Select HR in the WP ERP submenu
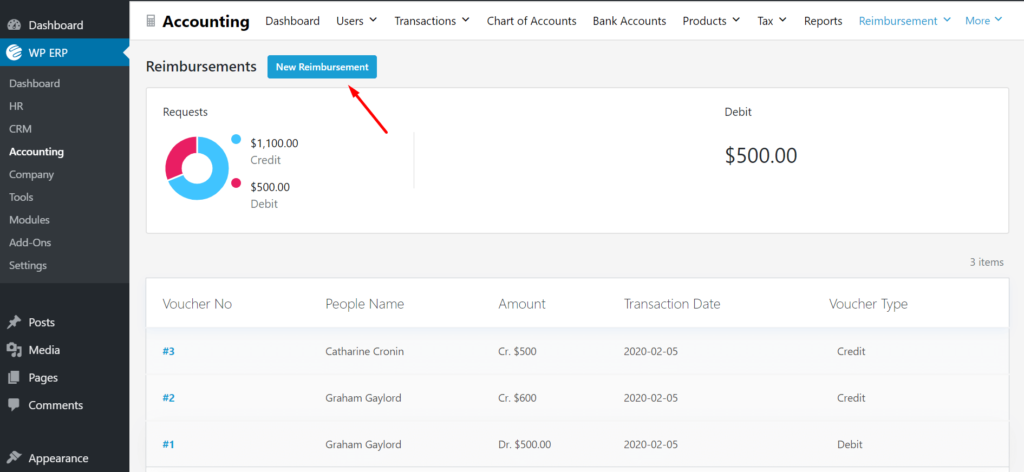The height and width of the screenshot is (472, 1024). [16, 106]
